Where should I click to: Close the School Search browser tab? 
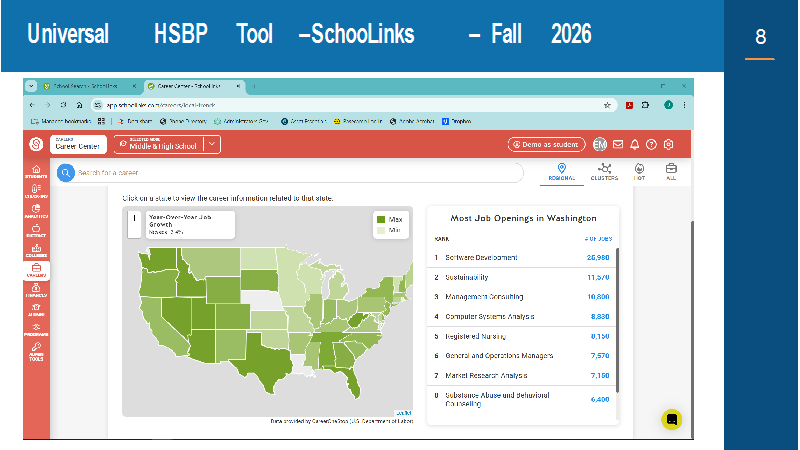(x=134, y=86)
